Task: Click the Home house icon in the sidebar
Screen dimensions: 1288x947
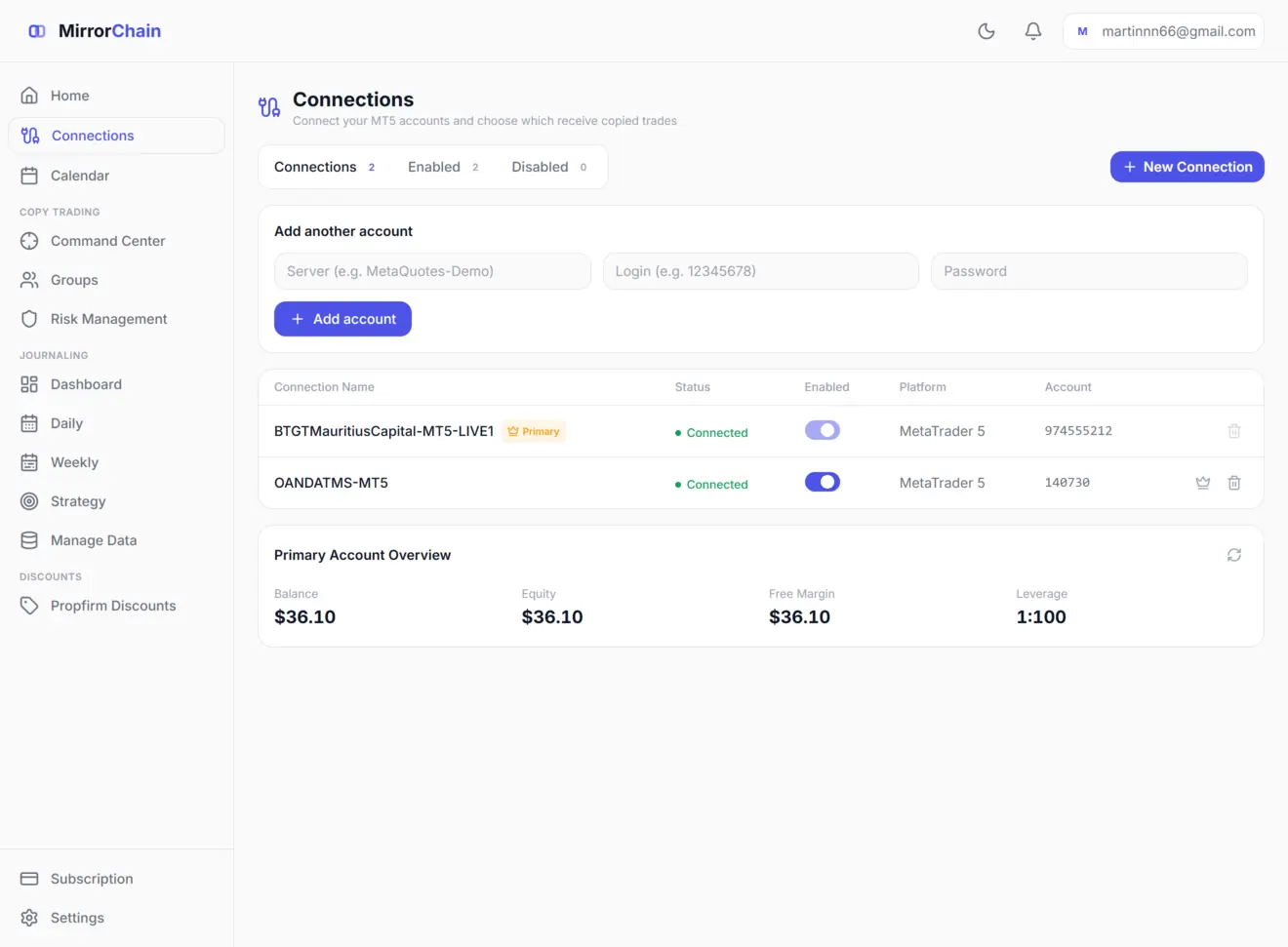Action: click(29, 96)
